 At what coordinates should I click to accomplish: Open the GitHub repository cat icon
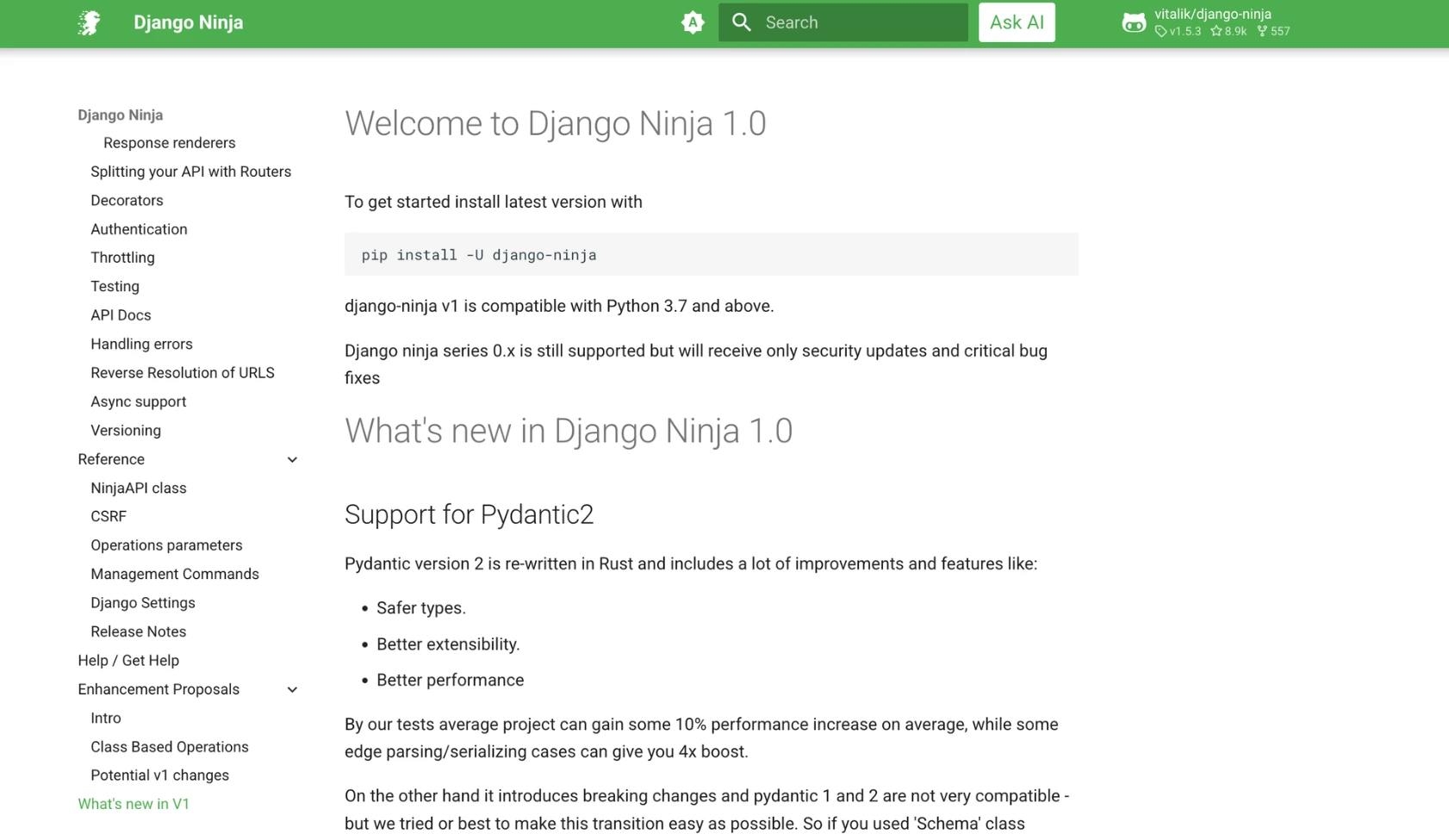click(1134, 23)
